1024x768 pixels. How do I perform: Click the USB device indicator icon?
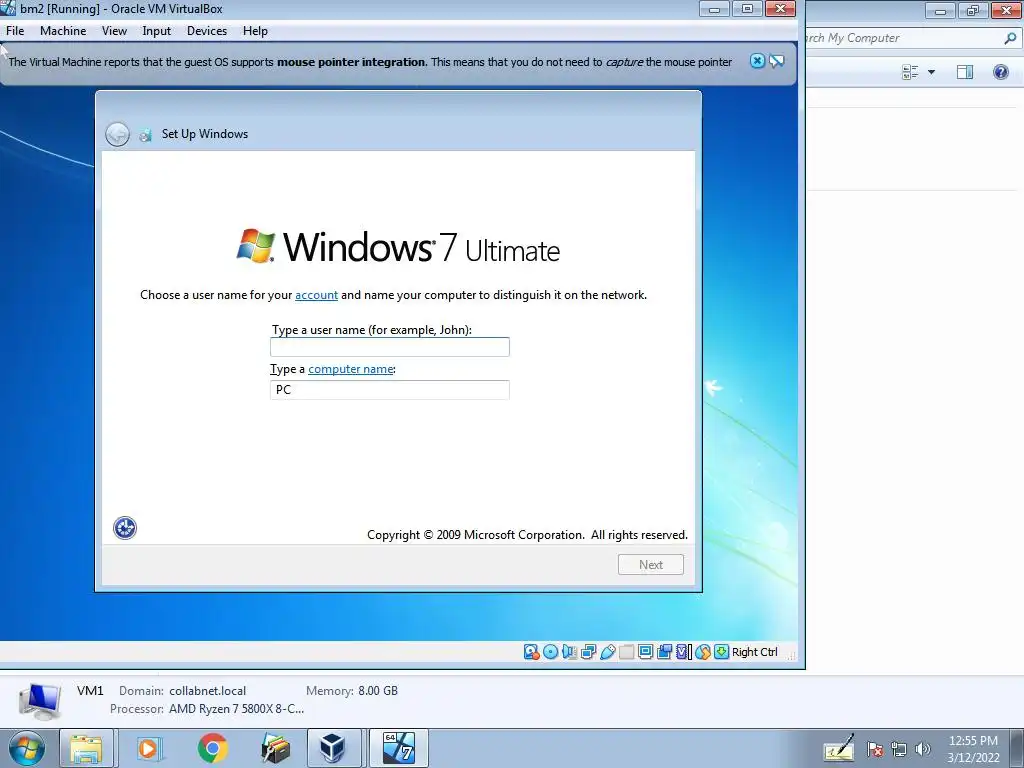coord(607,652)
